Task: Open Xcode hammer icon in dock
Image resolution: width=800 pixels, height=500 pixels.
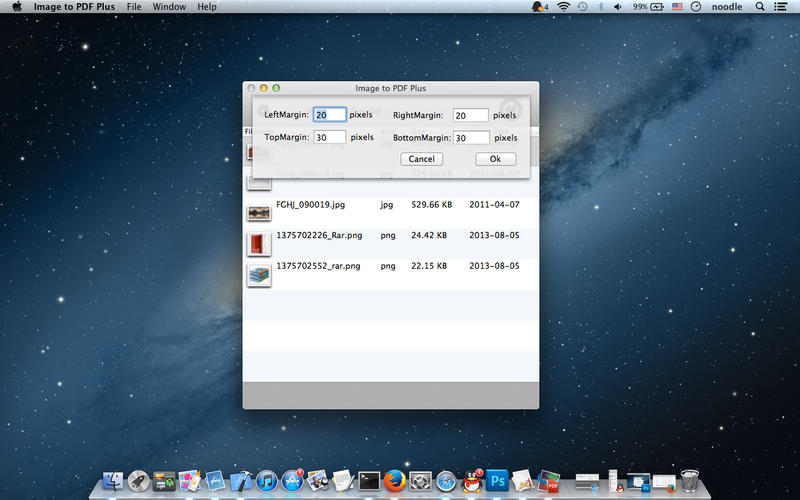Action: (241, 481)
